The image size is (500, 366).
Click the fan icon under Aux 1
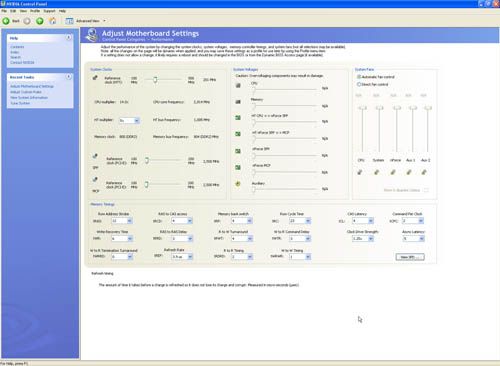409,172
